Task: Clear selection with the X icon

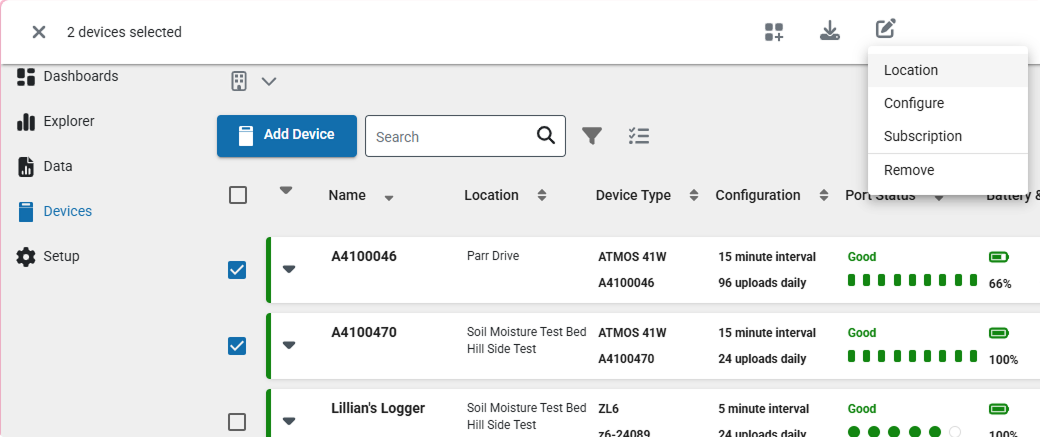Action: coord(38,32)
